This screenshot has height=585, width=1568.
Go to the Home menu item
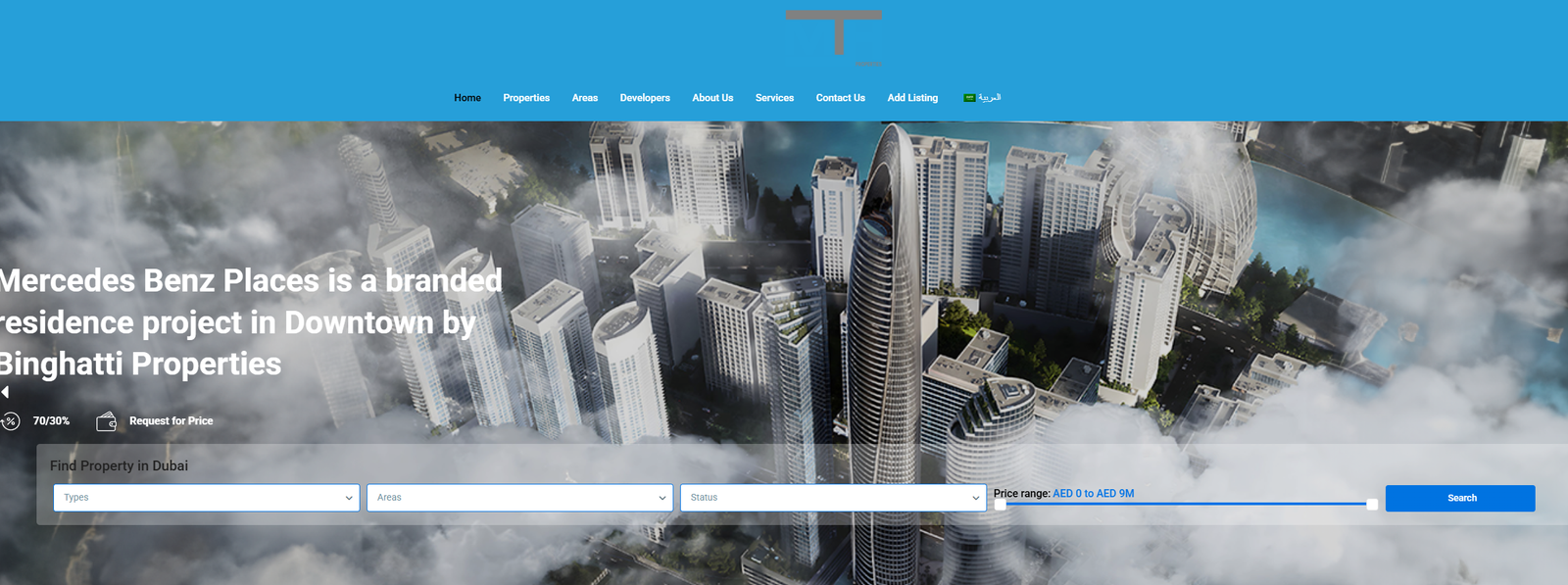467,98
